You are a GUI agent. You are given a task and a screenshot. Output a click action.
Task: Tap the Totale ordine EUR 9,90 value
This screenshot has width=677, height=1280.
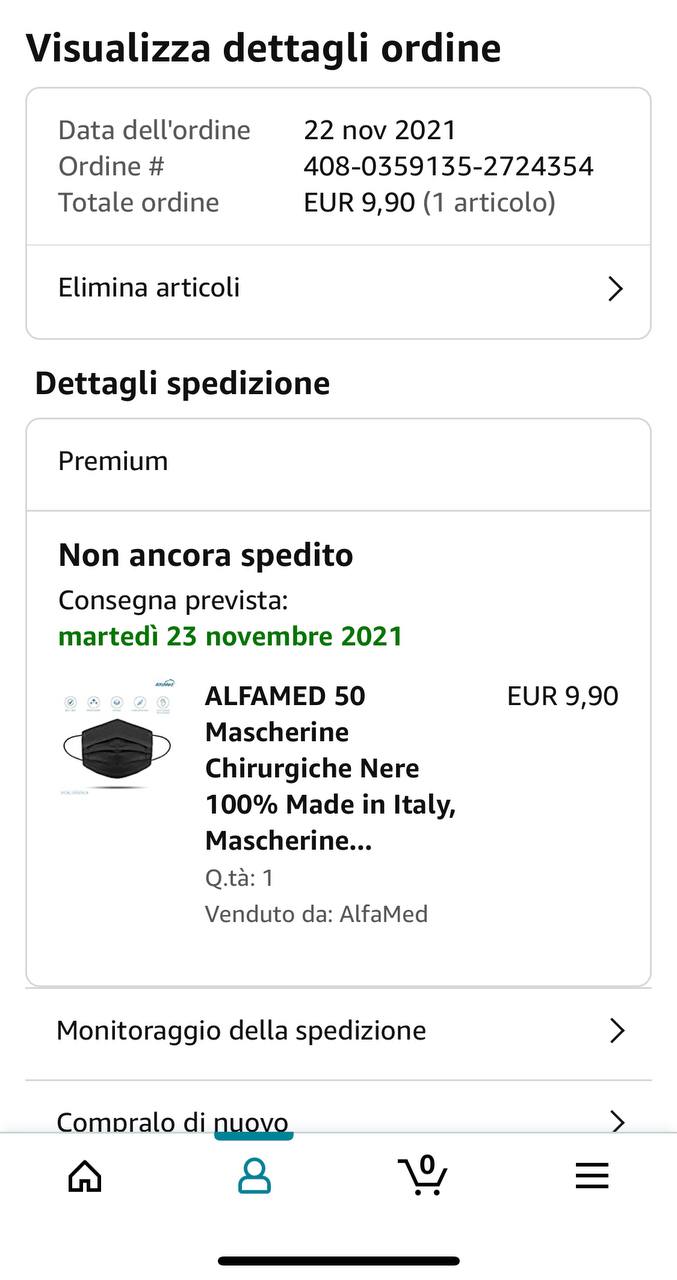[x=359, y=202]
